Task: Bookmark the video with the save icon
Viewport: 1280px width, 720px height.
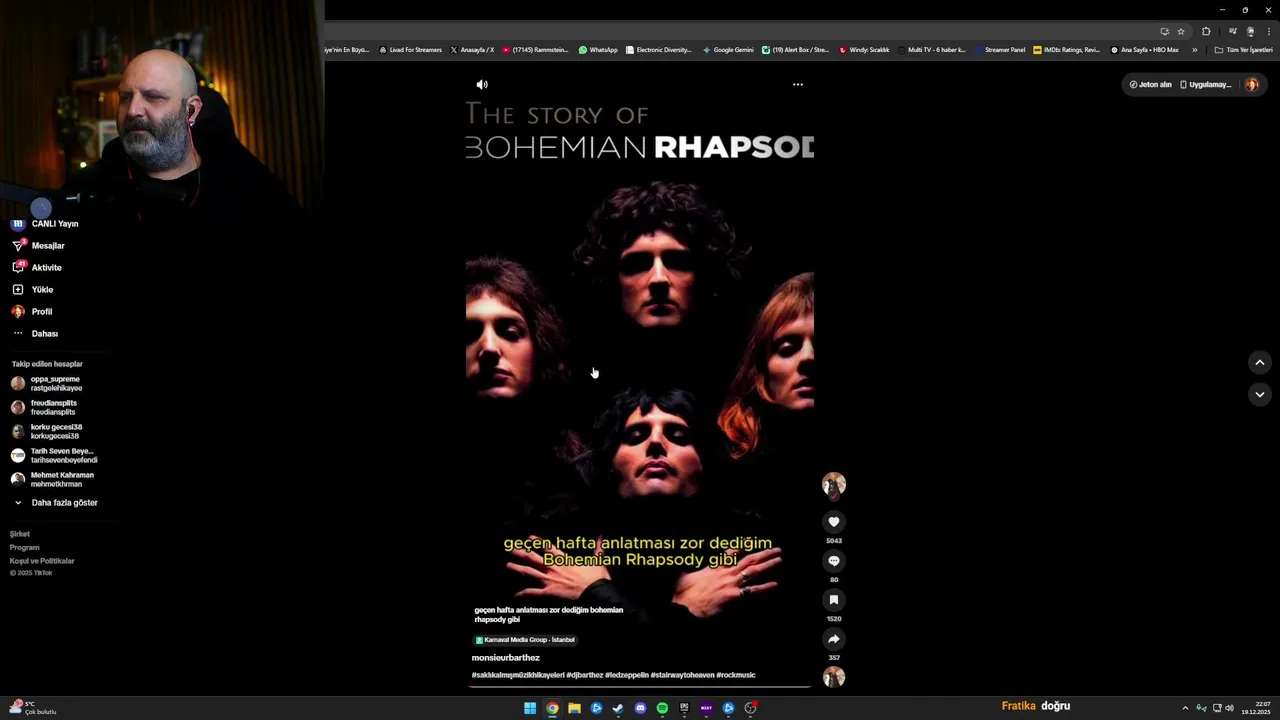Action: pyautogui.click(x=834, y=600)
